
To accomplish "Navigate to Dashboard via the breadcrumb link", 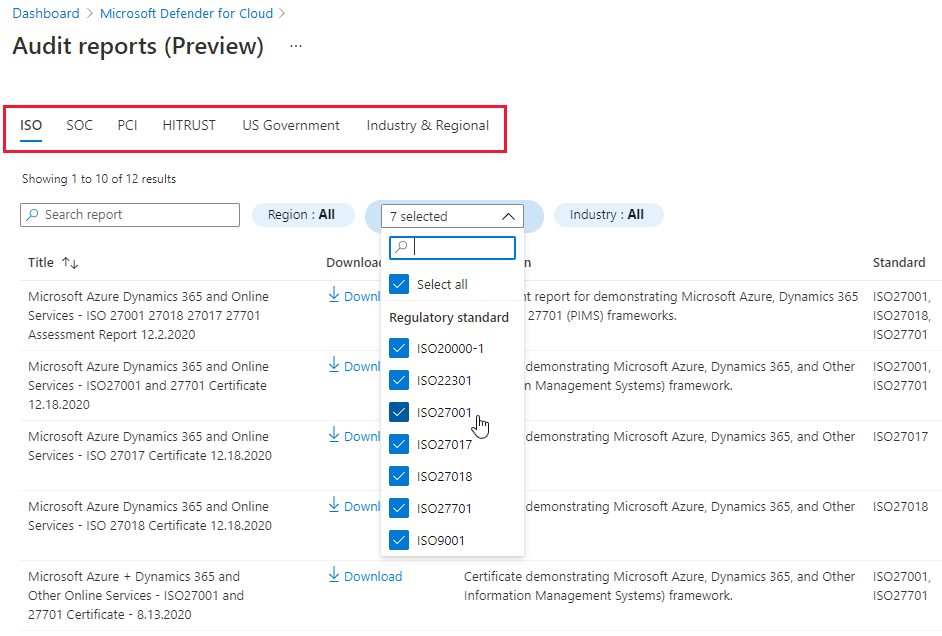I will (x=46, y=13).
